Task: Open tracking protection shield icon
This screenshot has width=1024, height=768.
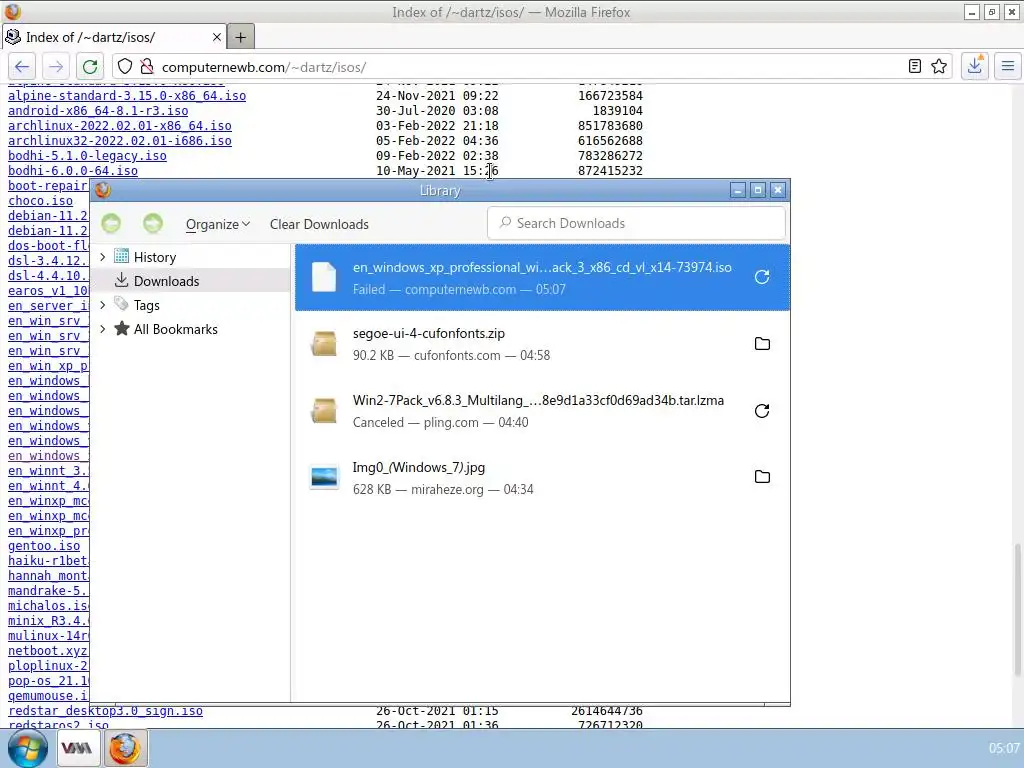Action: pyautogui.click(x=125, y=67)
